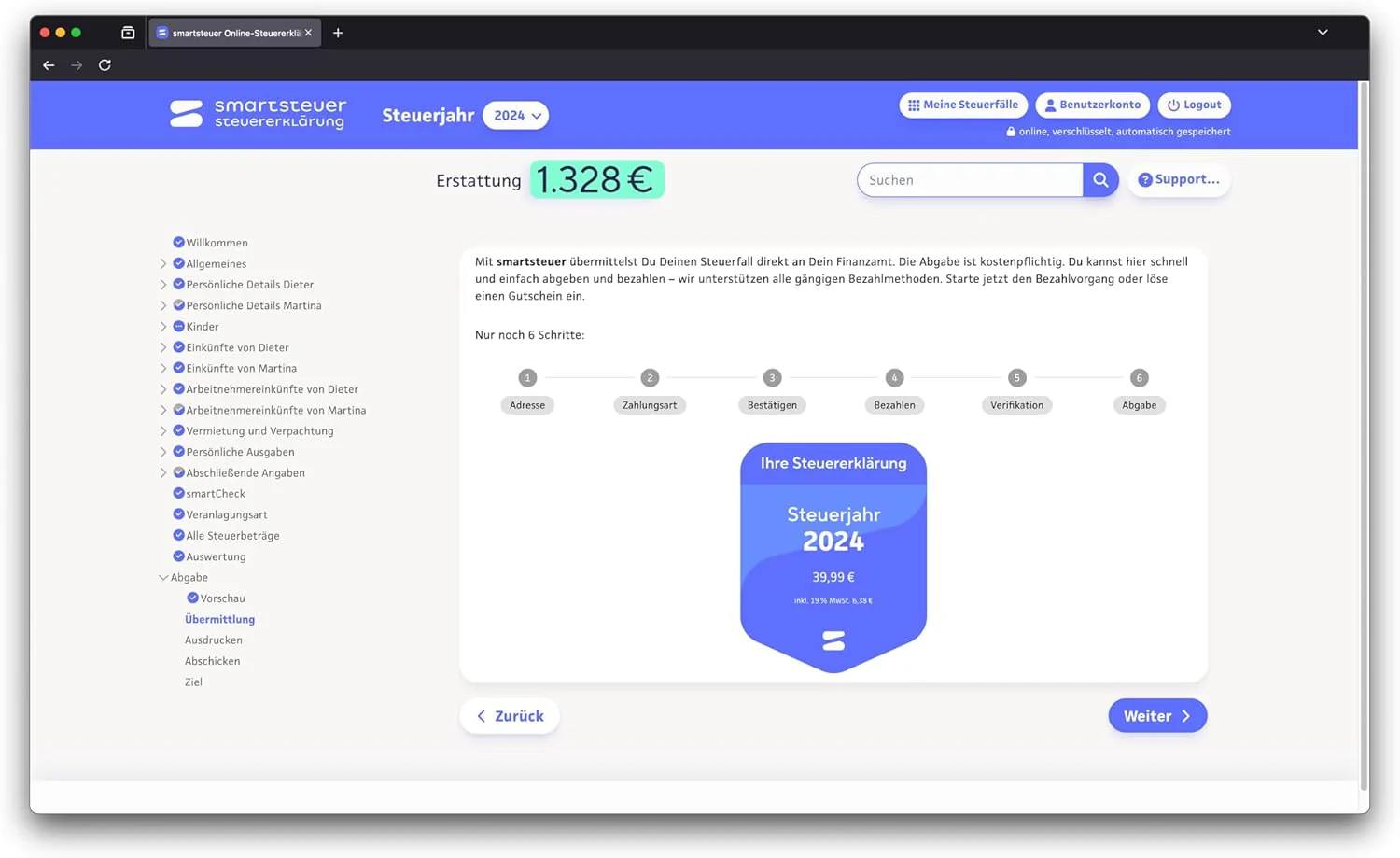
Task: Select Übermittlung in the sidebar
Action: tap(219, 619)
